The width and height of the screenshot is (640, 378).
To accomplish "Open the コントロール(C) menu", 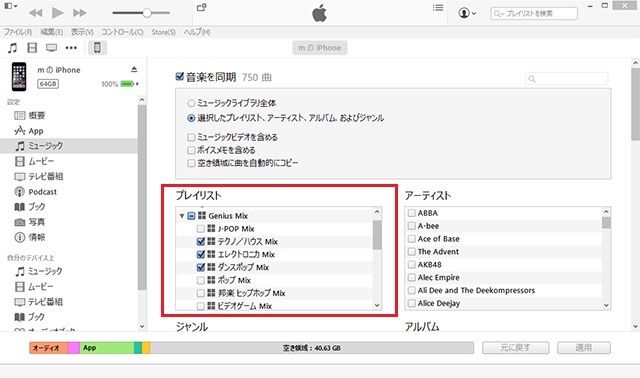I will (x=122, y=32).
